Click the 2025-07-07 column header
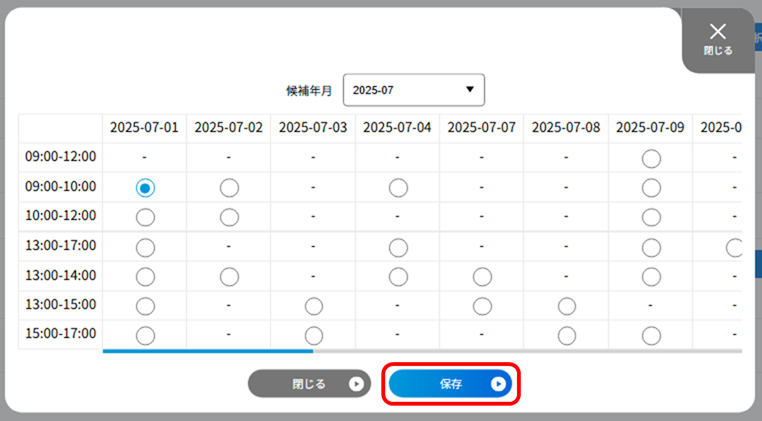Viewport: 762px width, 421px height. point(481,127)
